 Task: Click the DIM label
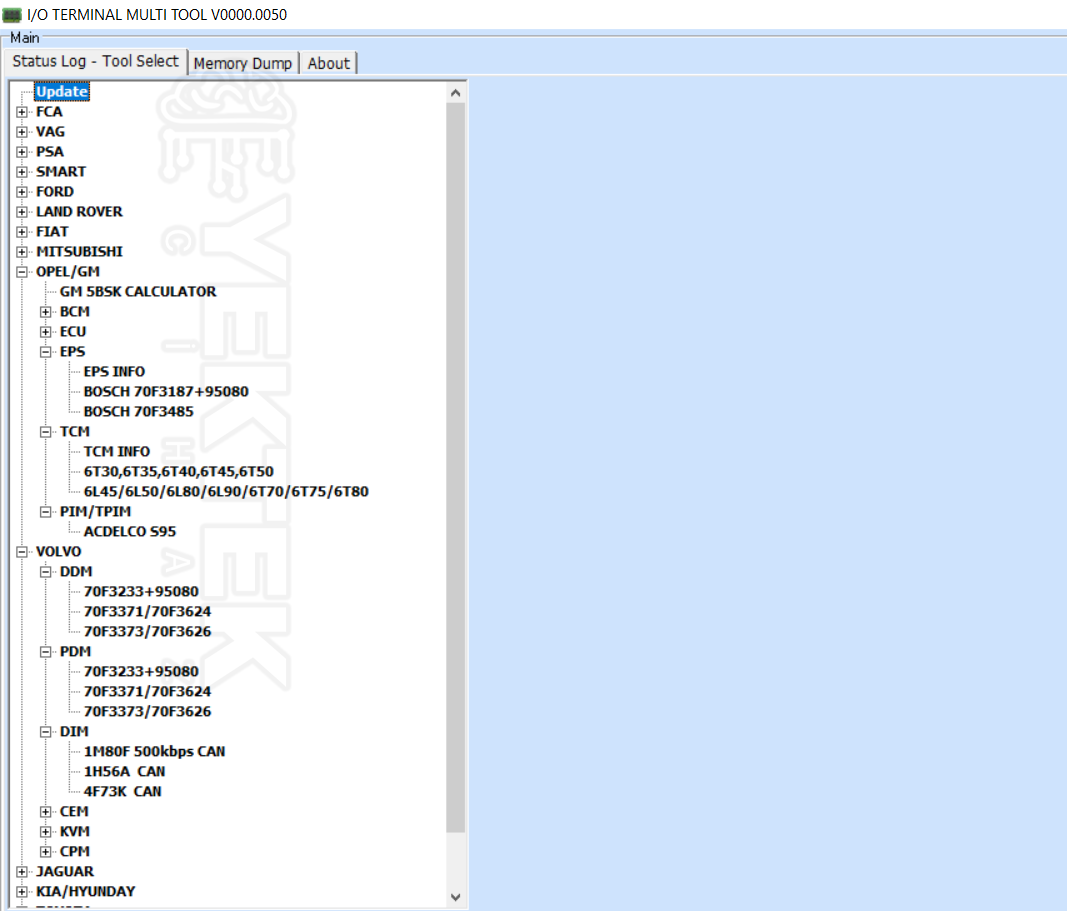coord(74,731)
